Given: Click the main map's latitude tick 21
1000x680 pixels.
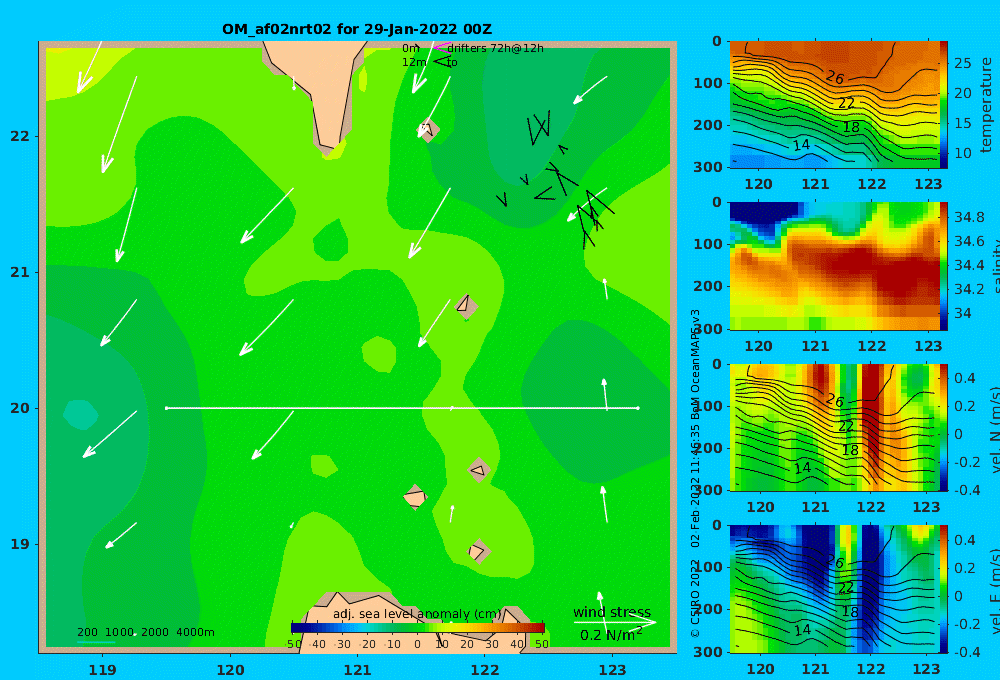Looking at the screenshot, I should [20, 272].
